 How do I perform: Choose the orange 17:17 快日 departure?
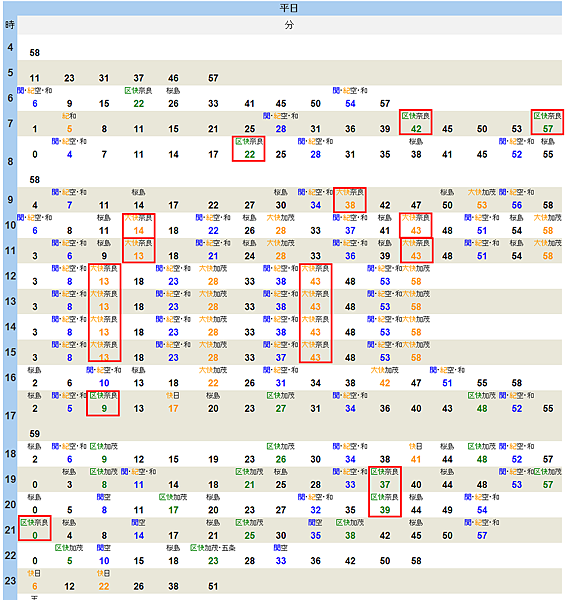click(x=173, y=409)
